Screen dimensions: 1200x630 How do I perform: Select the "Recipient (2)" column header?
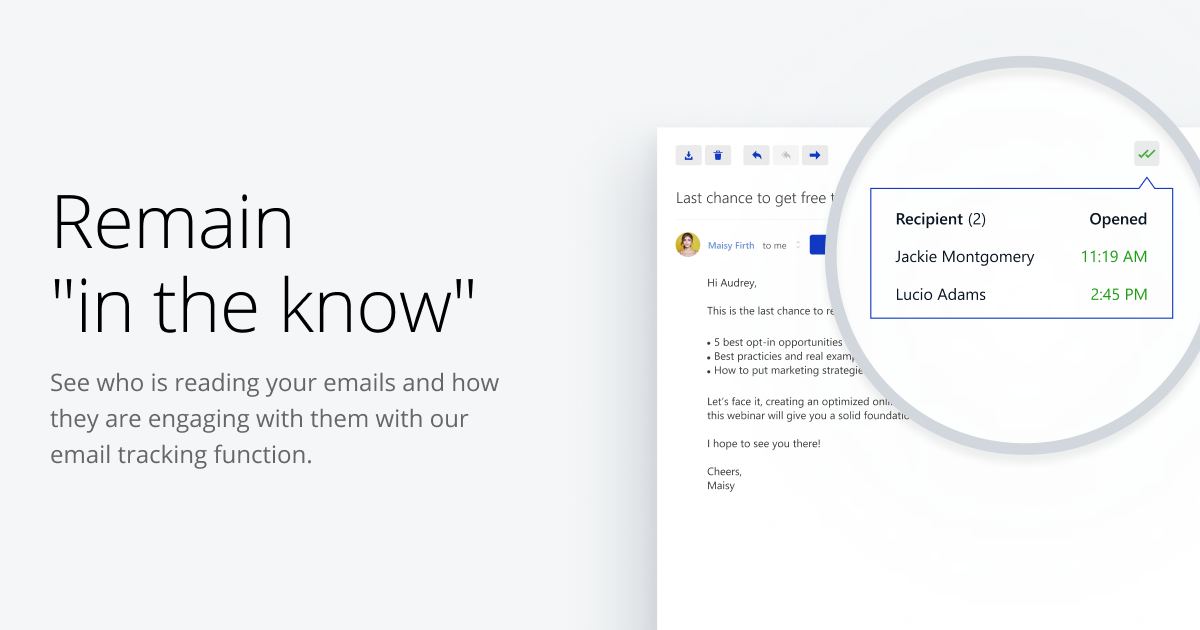[940, 219]
